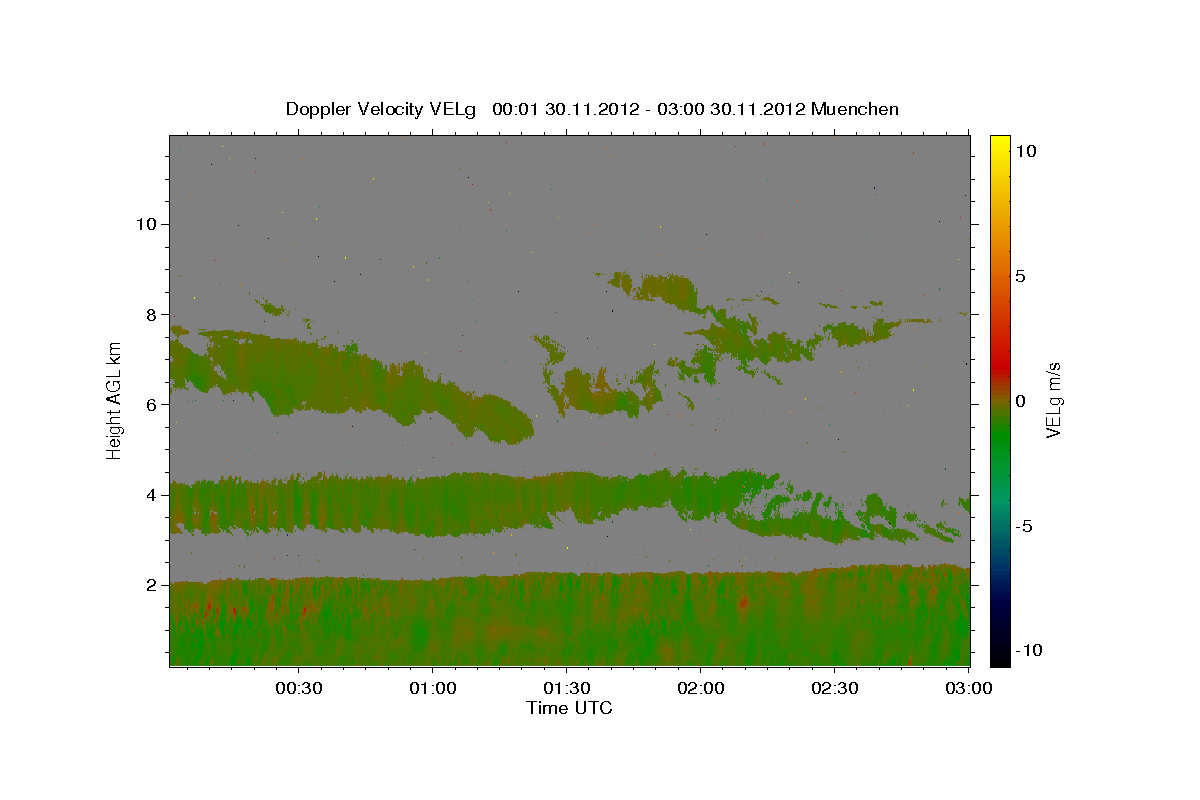Image resolution: width=1200 pixels, height=800 pixels.
Task: Click the 'VELg m/s' colorbar title
Action: pos(1053,400)
